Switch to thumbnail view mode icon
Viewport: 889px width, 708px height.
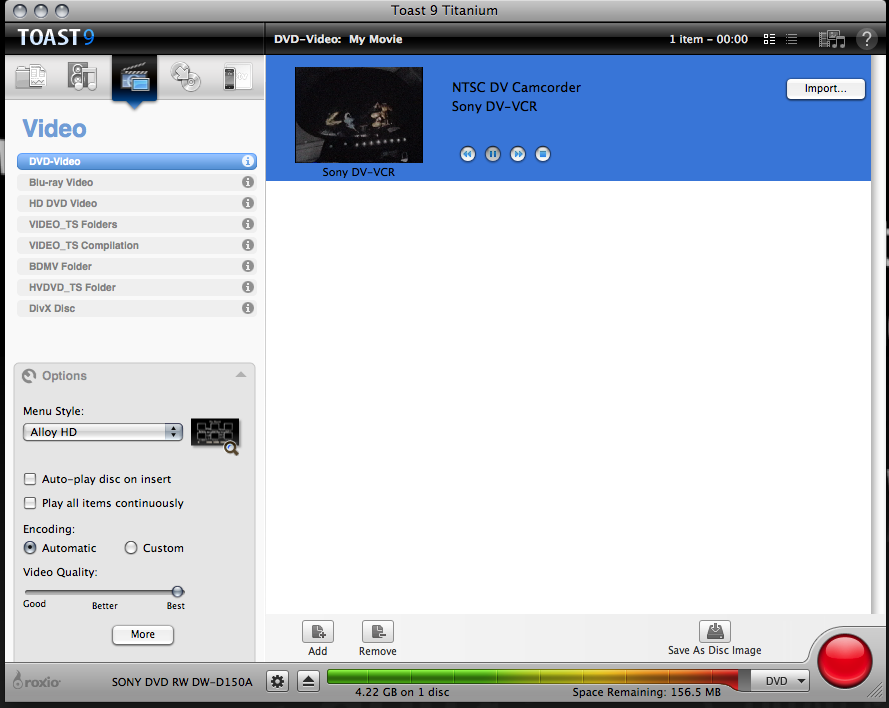click(769, 39)
